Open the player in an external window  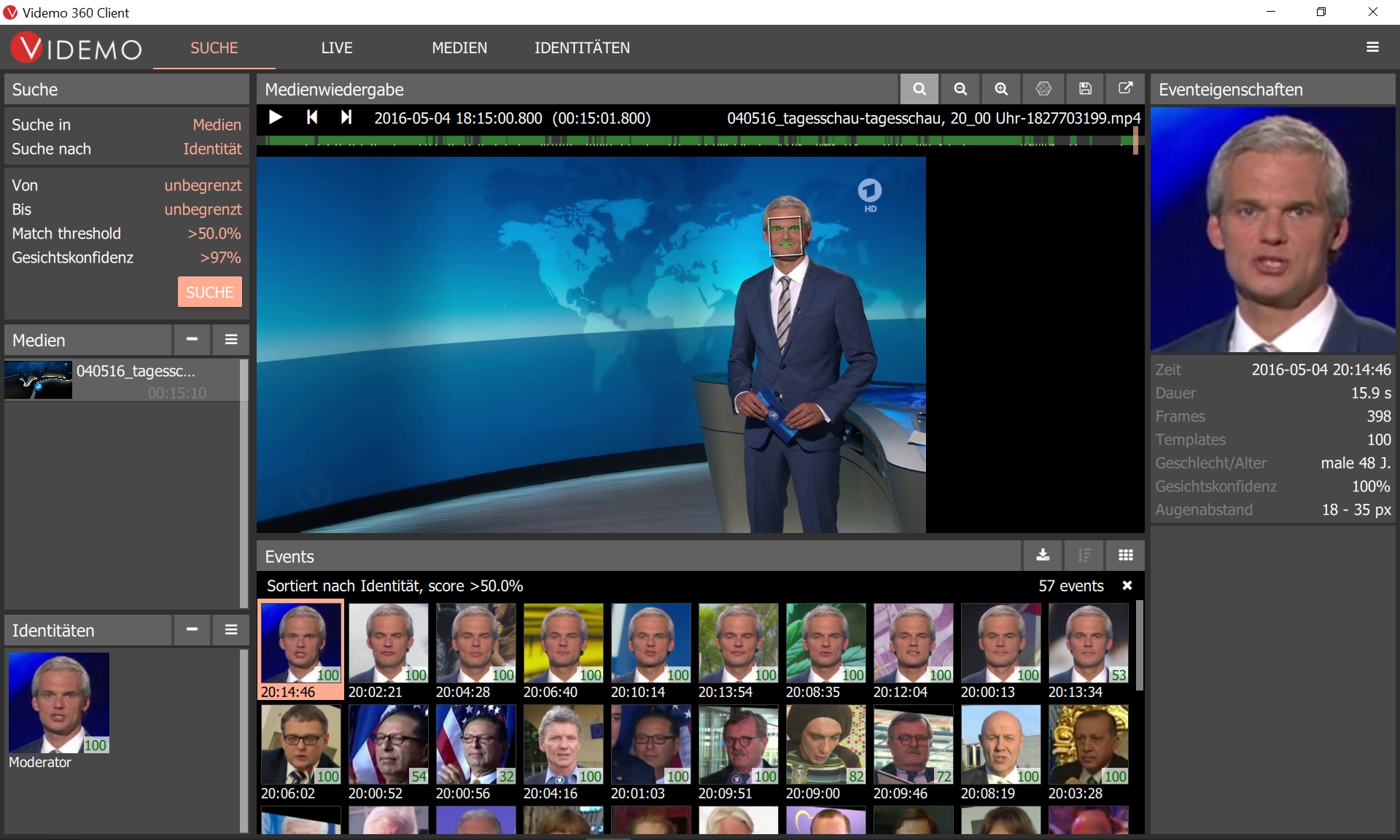(1125, 89)
